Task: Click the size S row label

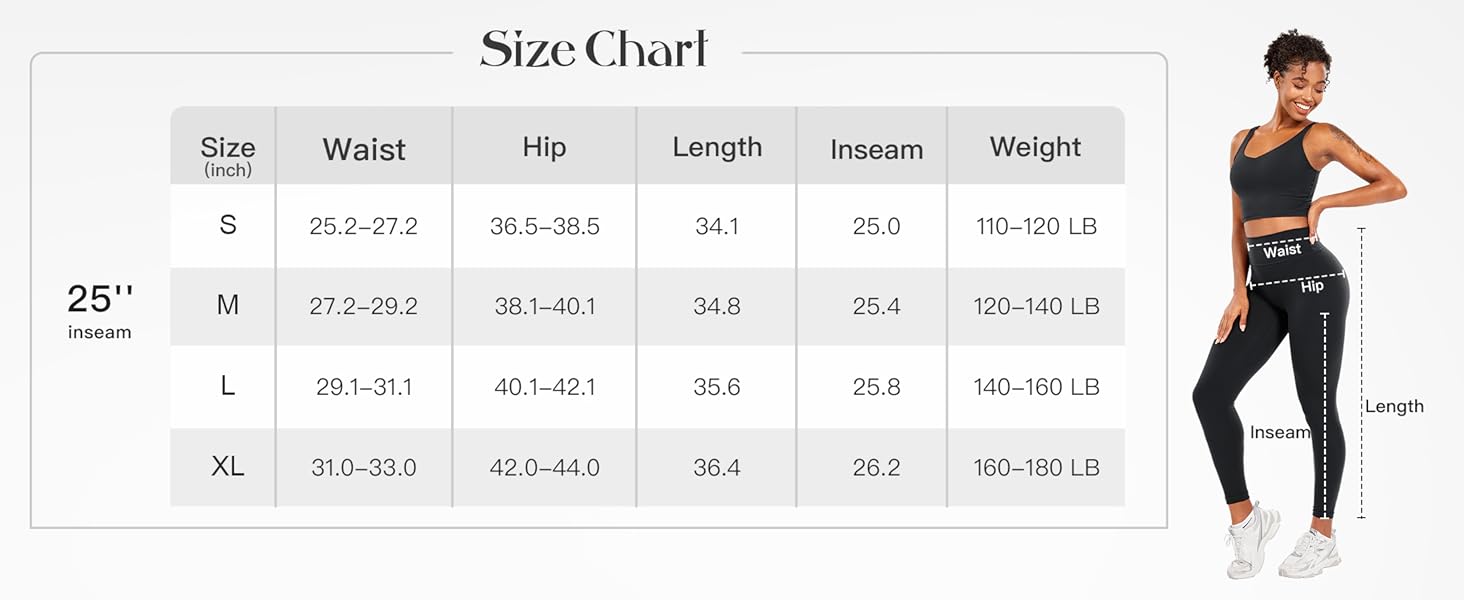Action: tap(228, 225)
